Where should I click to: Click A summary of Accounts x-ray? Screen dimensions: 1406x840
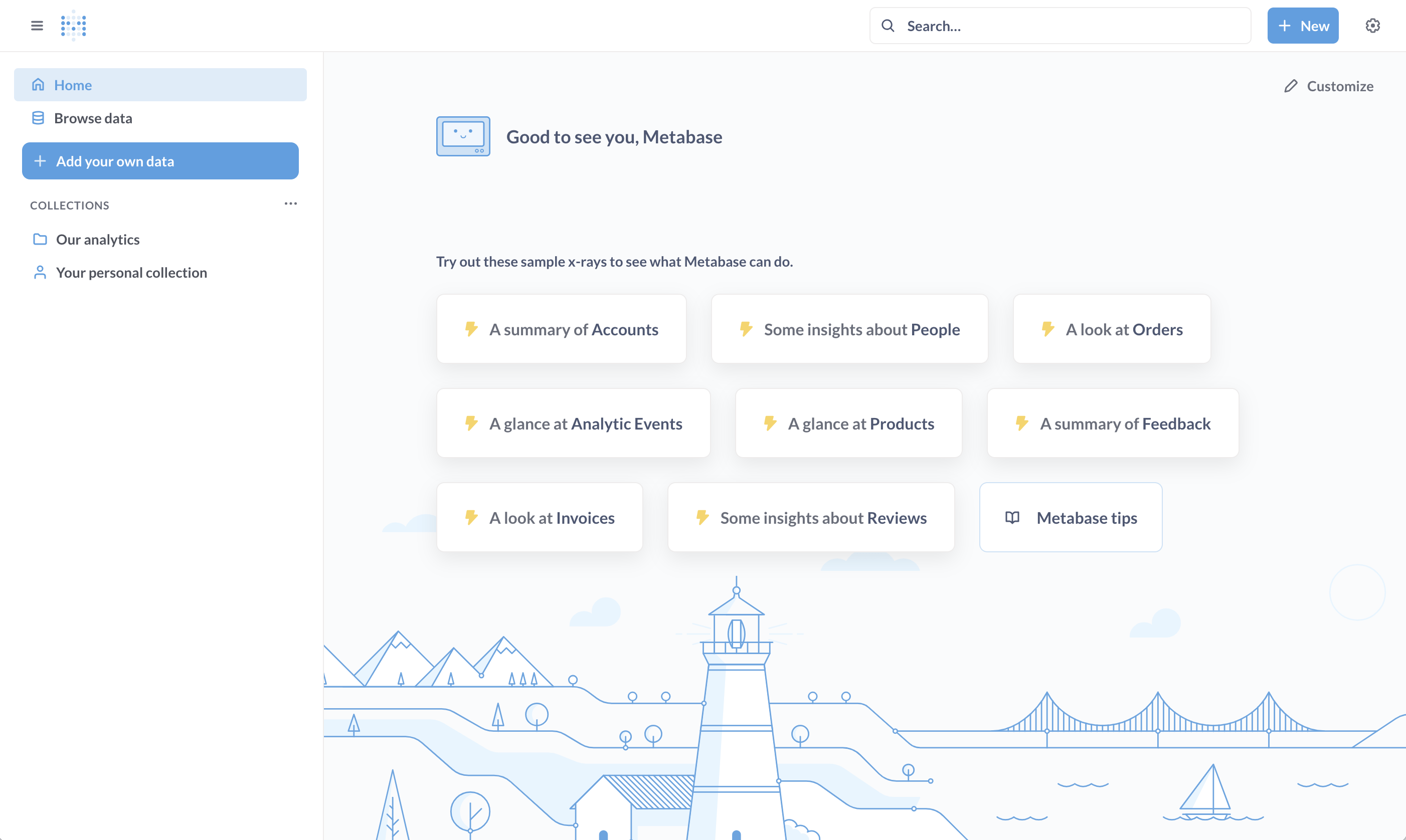point(574,328)
